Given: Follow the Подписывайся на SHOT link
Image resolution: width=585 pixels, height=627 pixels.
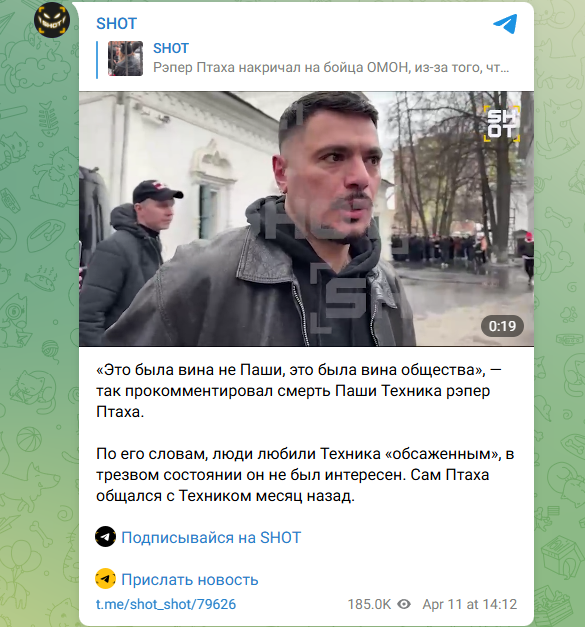Looking at the screenshot, I should (211, 538).
